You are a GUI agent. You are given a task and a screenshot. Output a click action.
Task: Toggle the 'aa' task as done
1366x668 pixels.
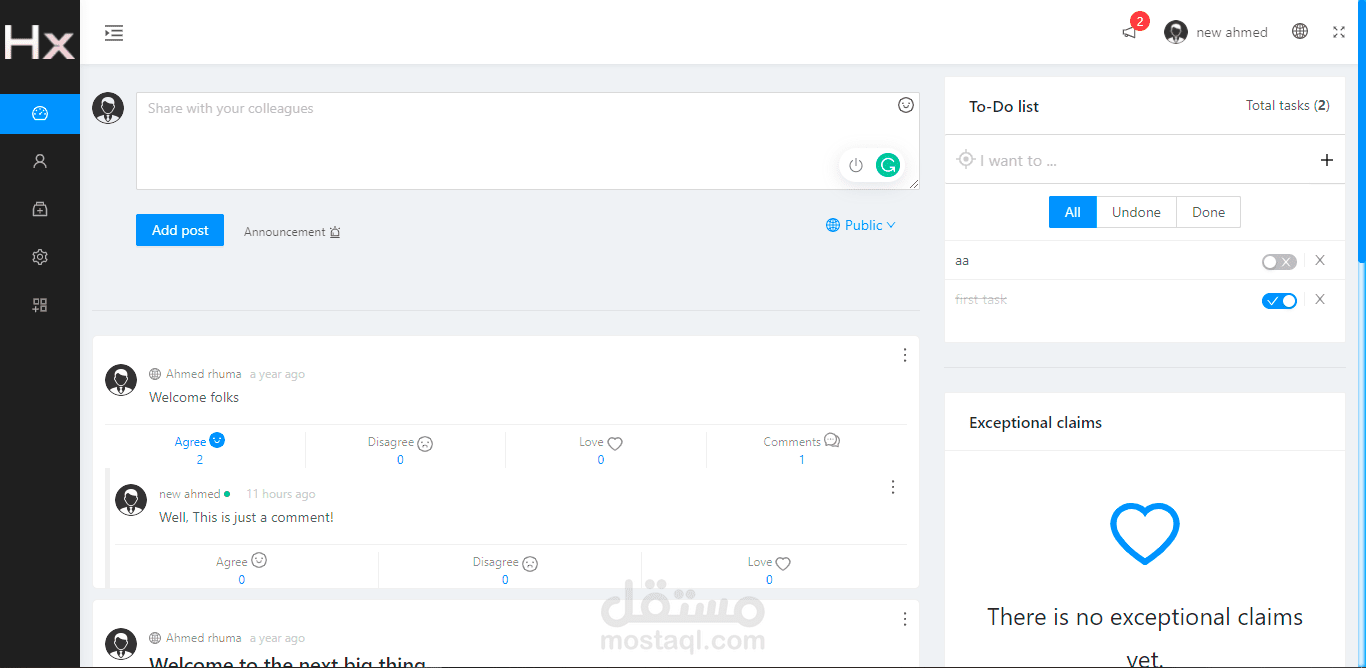click(1279, 261)
